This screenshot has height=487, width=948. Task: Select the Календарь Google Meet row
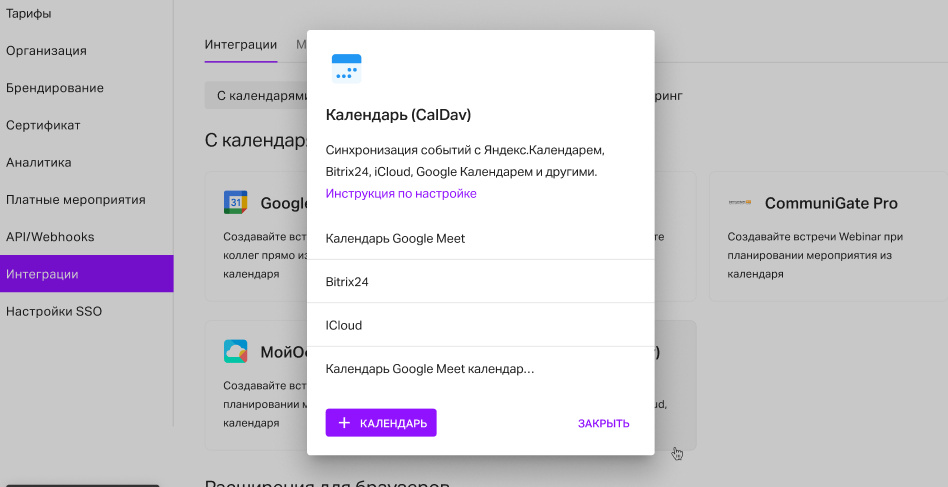point(481,238)
